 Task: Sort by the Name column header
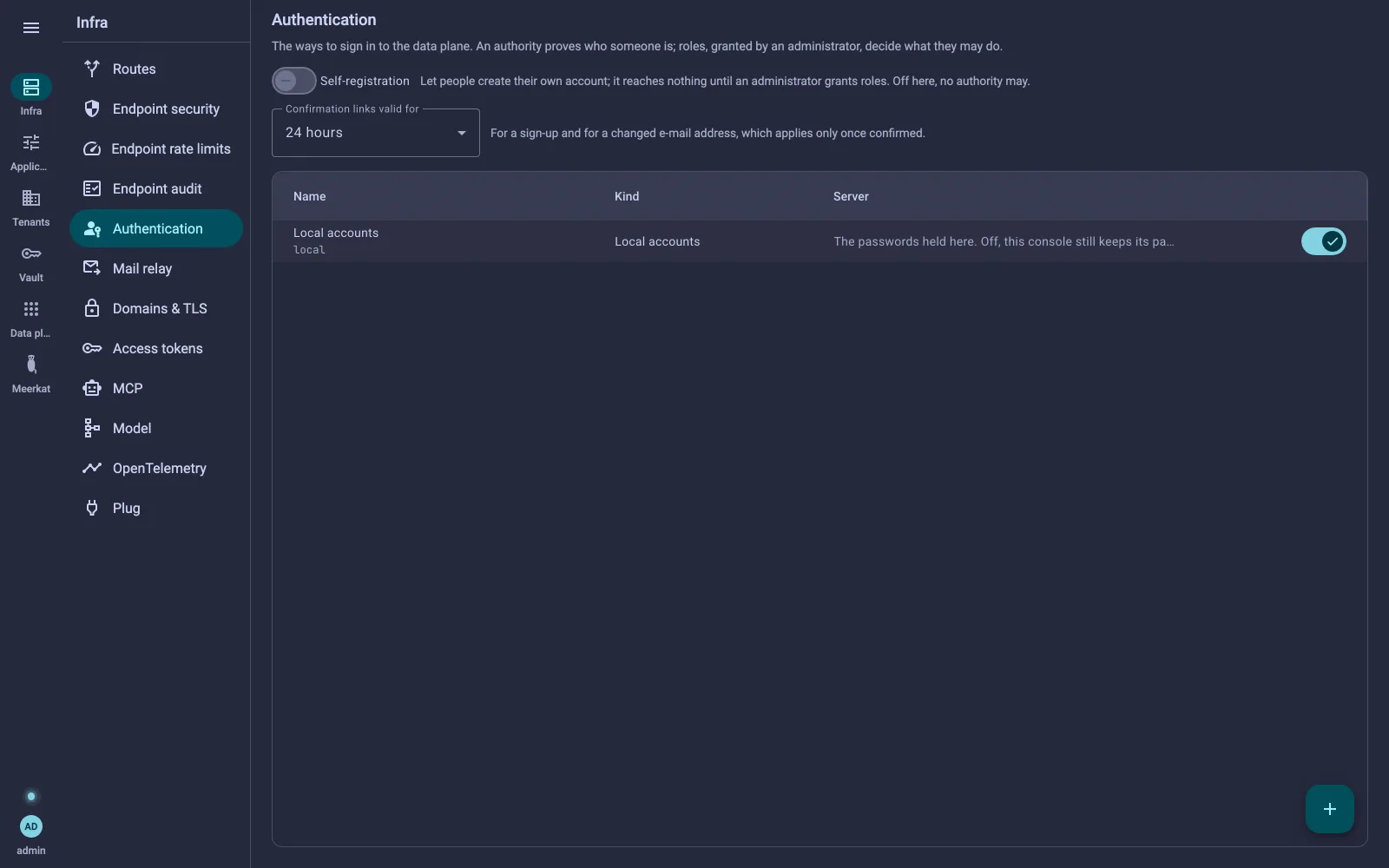pos(310,196)
